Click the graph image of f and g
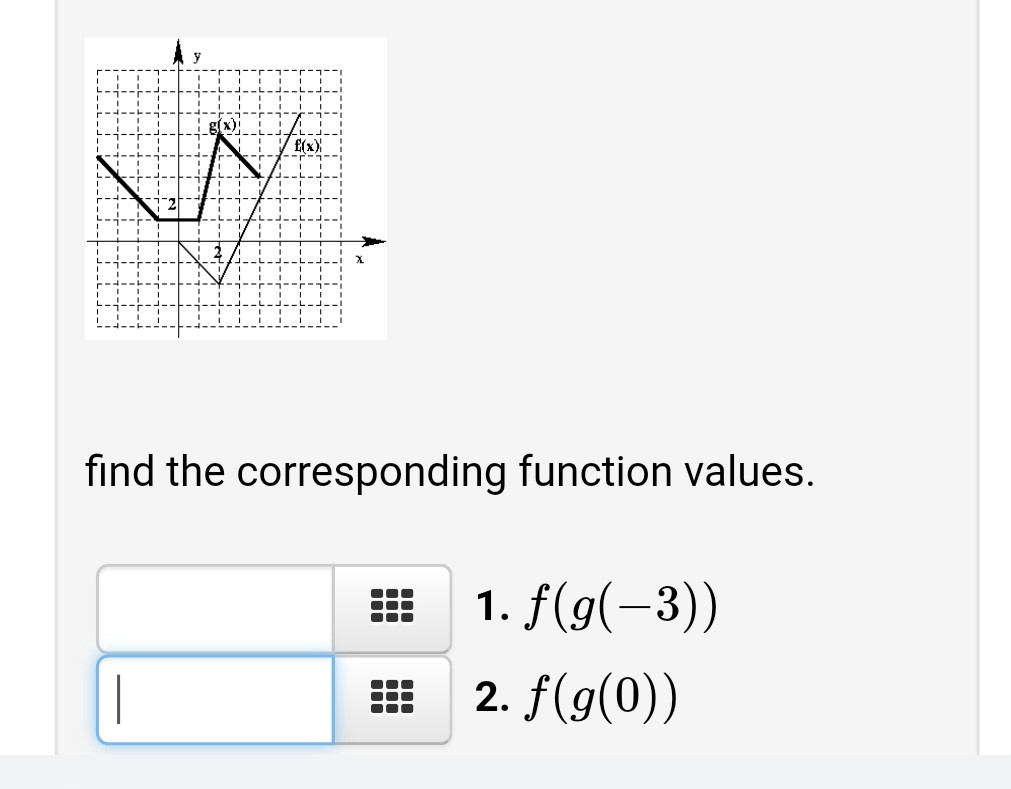 pos(236,187)
